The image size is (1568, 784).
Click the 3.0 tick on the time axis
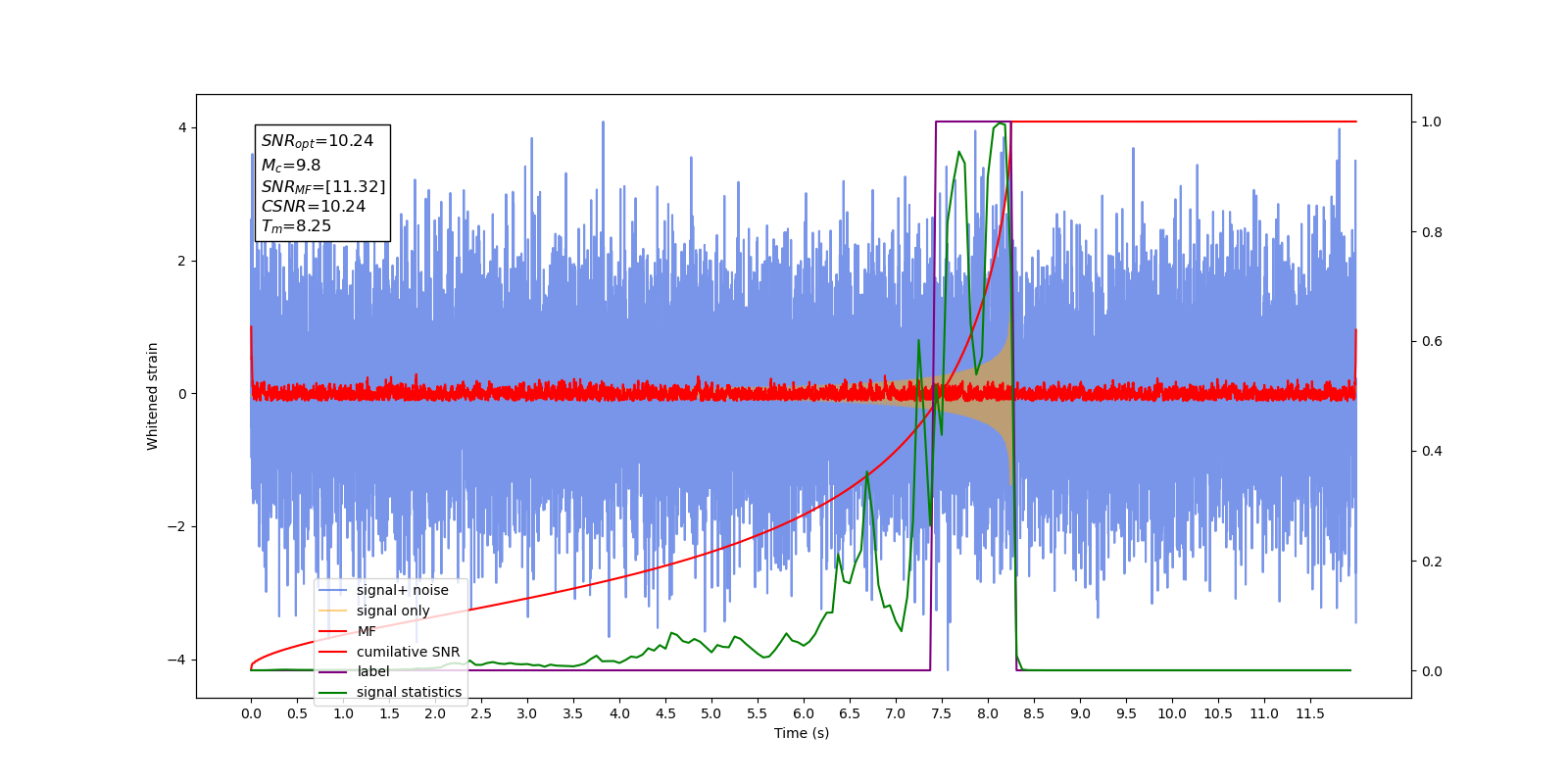tap(527, 713)
